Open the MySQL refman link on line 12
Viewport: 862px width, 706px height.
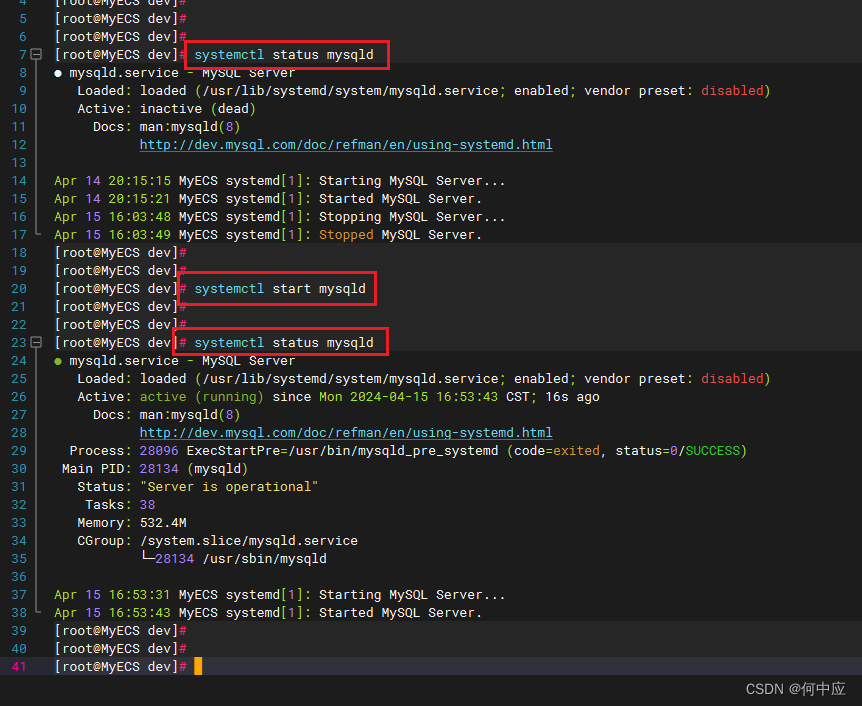coord(346,145)
